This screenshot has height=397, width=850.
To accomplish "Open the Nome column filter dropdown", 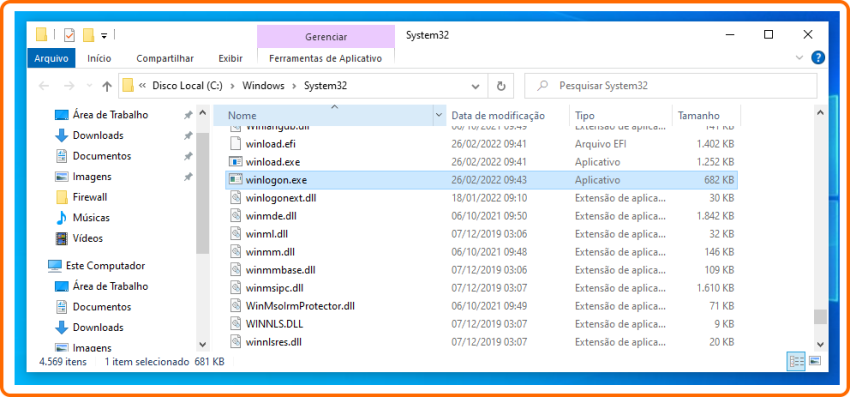I will pos(439,116).
